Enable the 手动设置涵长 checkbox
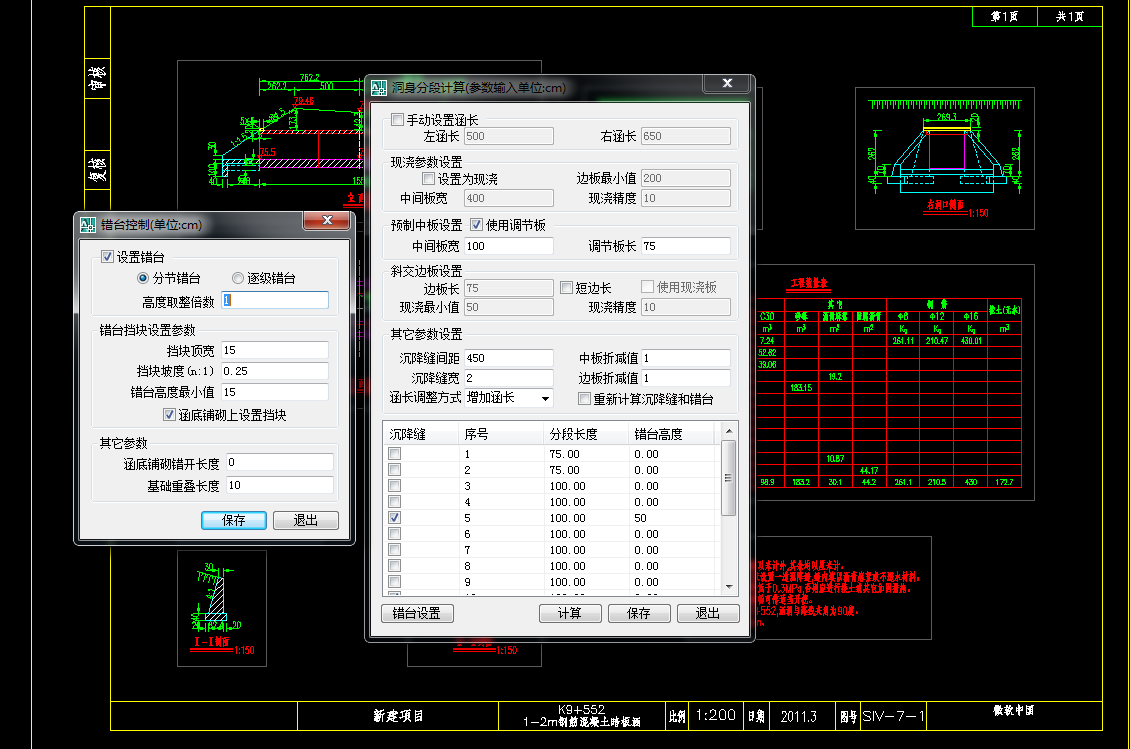This screenshot has height=749, width=1130. (397, 120)
